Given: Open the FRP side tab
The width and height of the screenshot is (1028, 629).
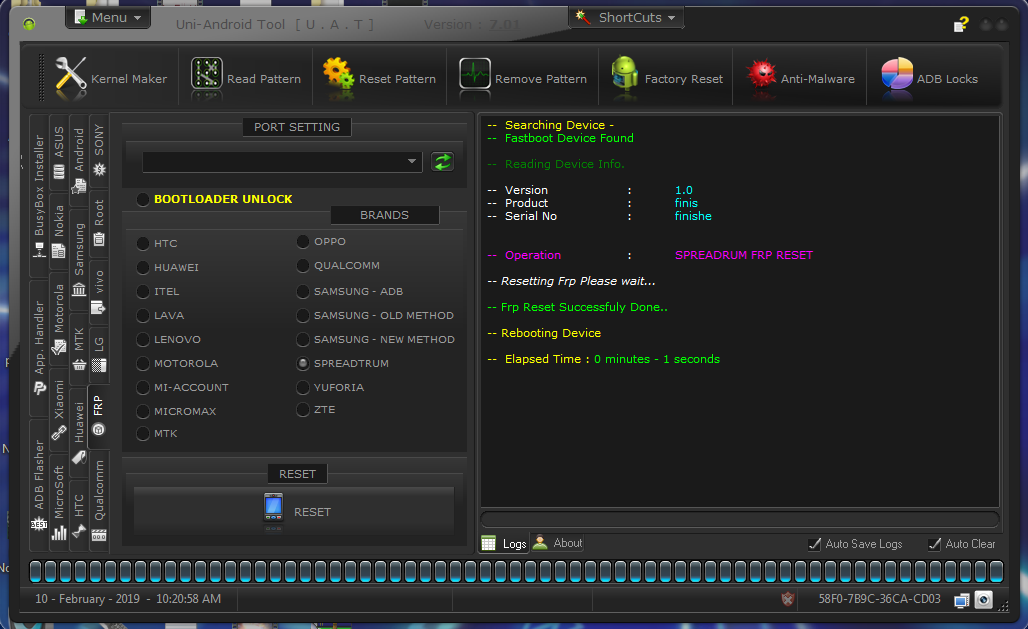Looking at the screenshot, I should 98,416.
